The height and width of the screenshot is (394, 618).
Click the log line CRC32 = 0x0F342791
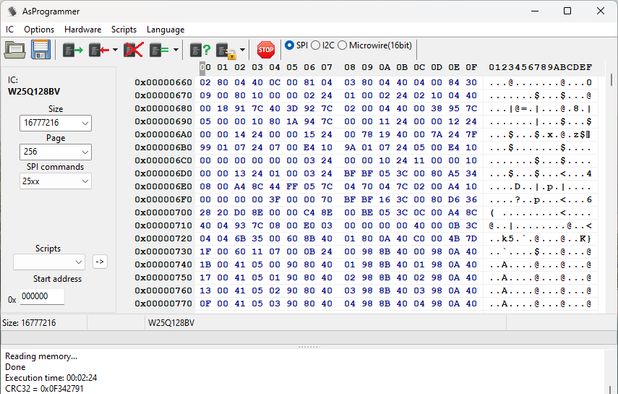(44, 389)
